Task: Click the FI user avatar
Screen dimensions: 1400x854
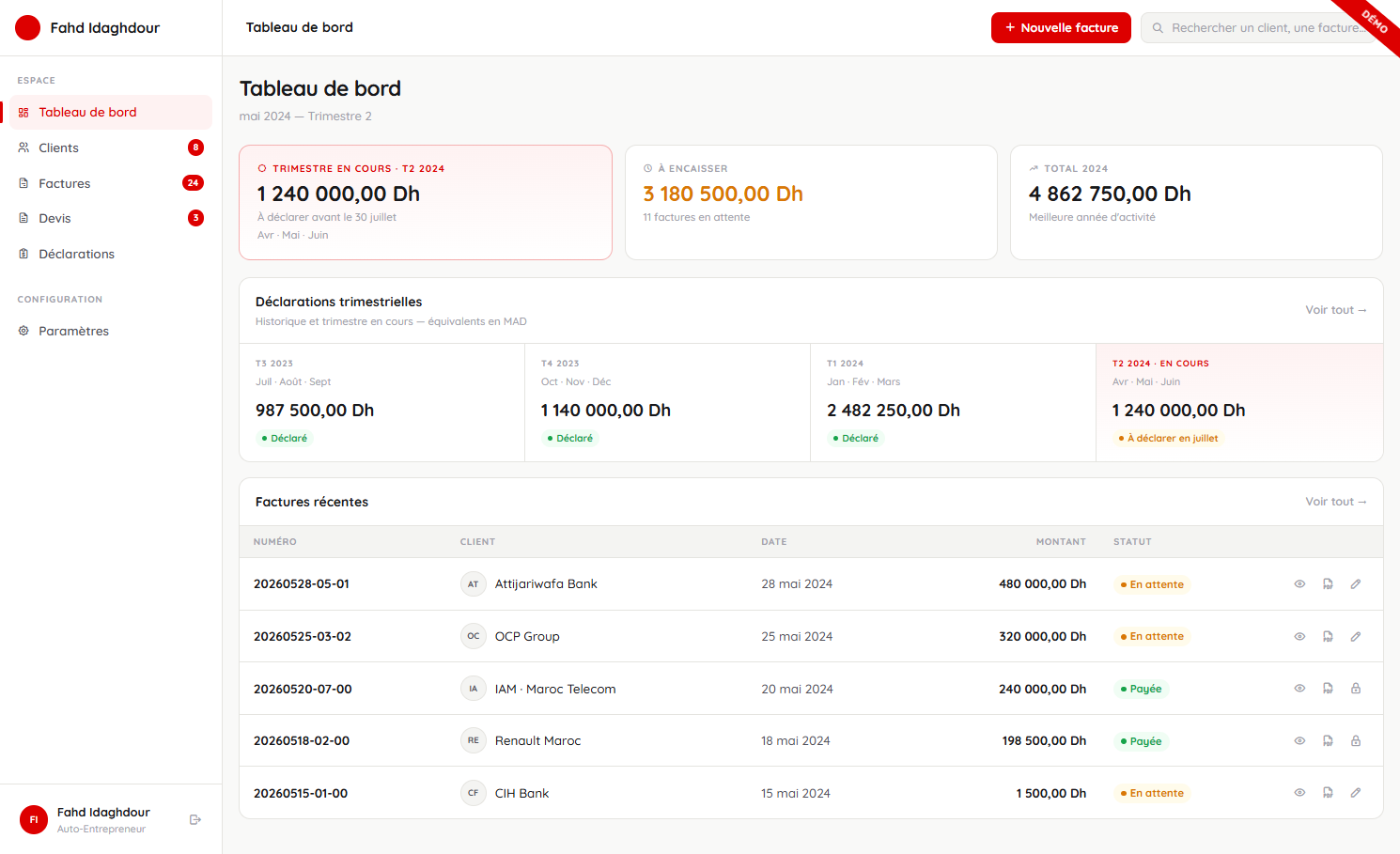Action: tap(34, 820)
